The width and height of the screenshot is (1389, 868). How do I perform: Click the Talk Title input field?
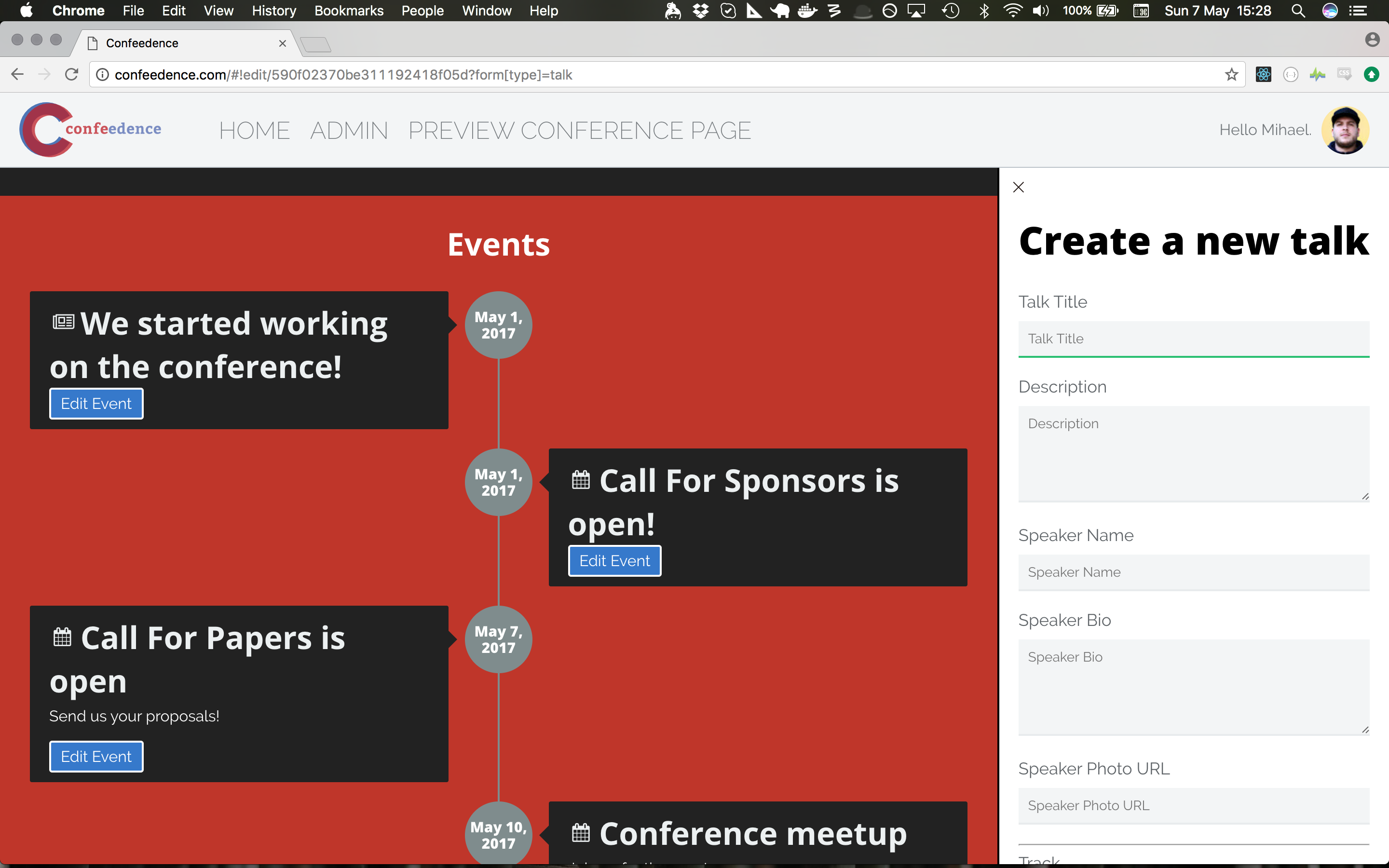[1193, 339]
